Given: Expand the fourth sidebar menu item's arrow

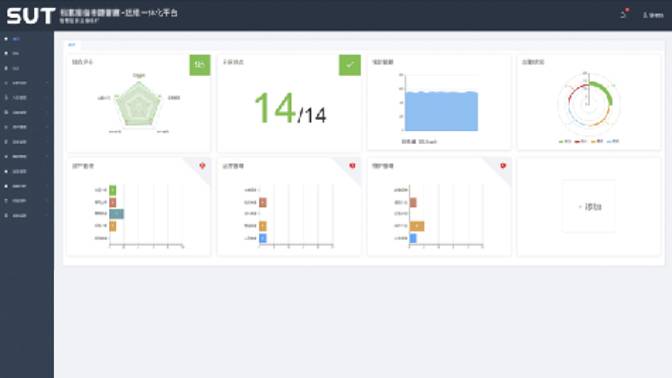Looking at the screenshot, I should 47,83.
